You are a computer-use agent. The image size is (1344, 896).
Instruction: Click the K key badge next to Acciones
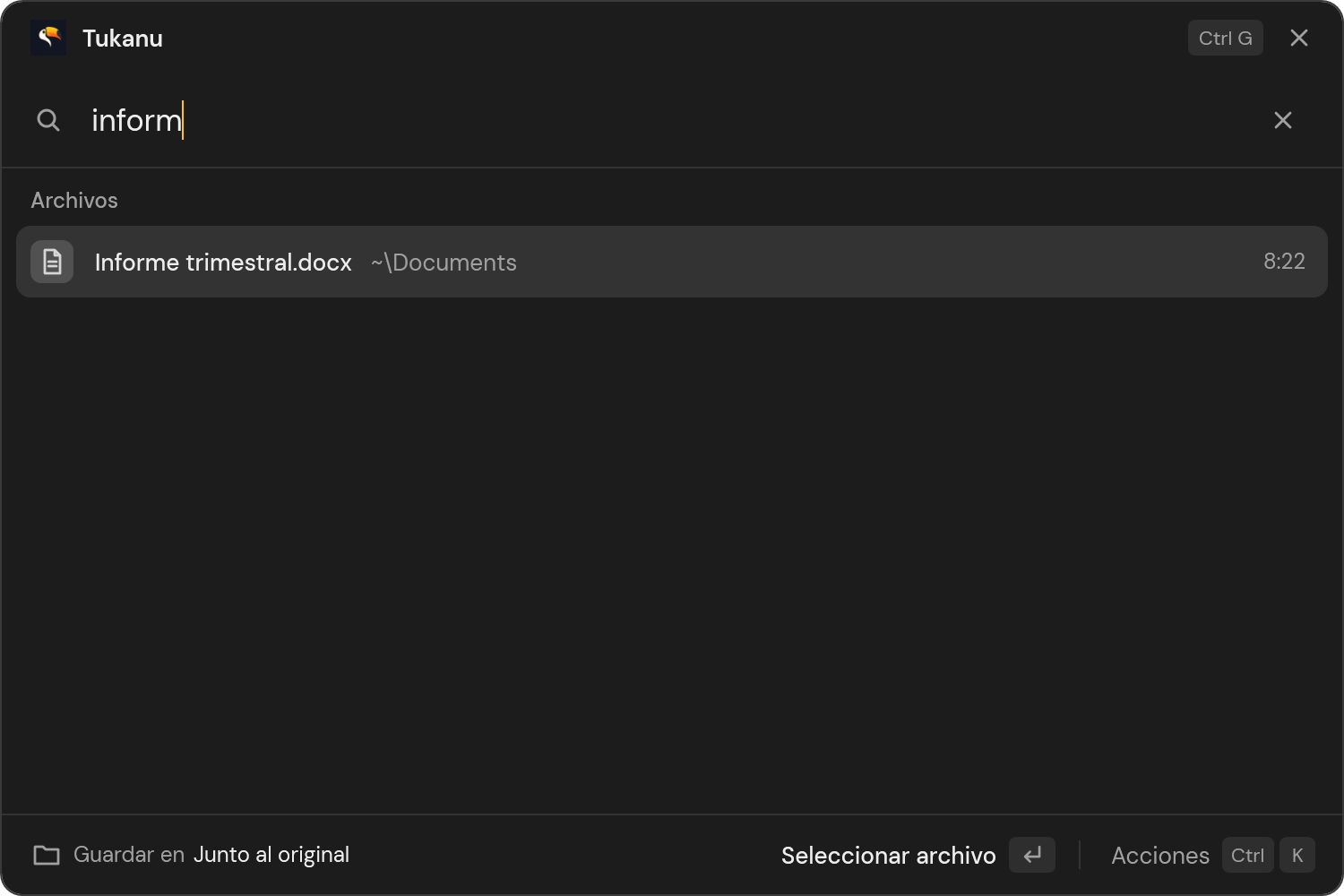tap(1297, 855)
